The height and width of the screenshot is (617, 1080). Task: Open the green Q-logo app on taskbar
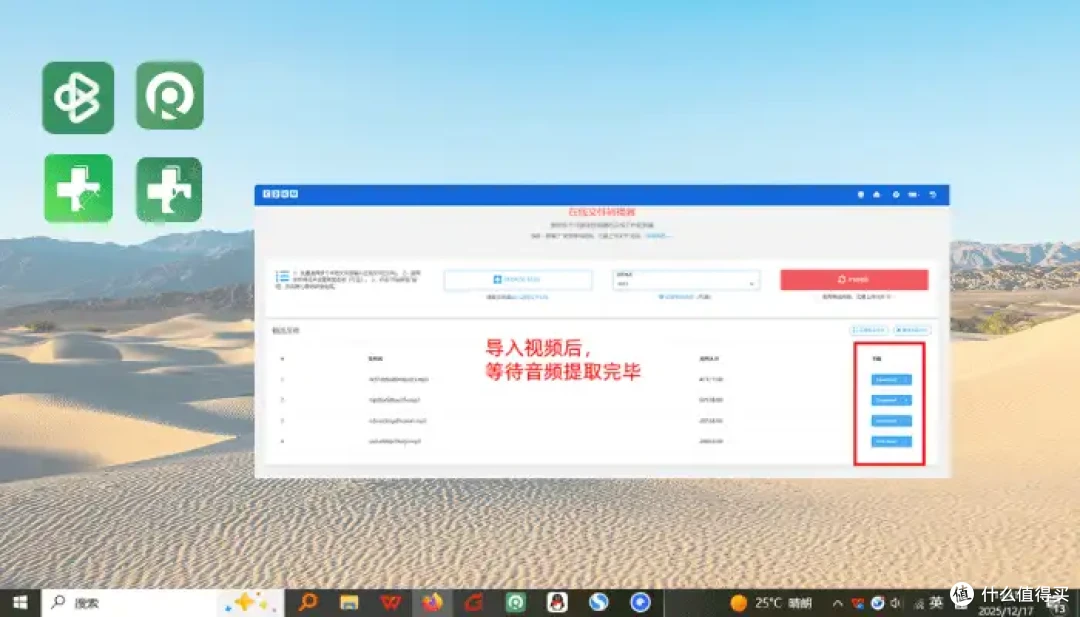click(x=515, y=603)
